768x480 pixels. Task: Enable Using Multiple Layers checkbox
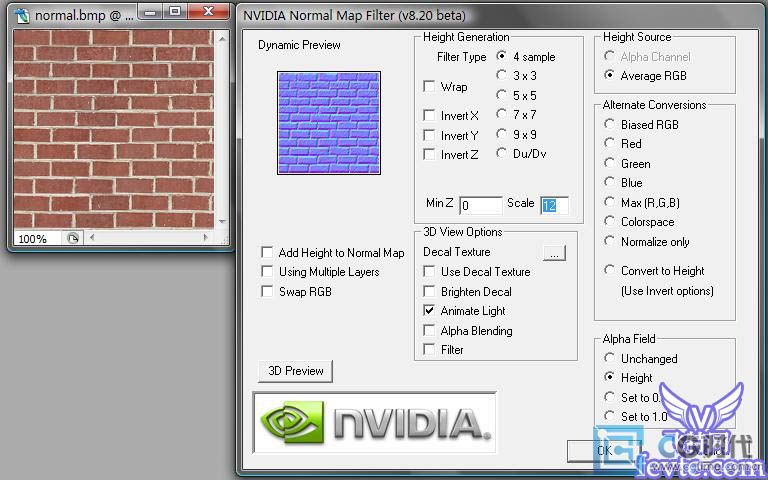[267, 271]
